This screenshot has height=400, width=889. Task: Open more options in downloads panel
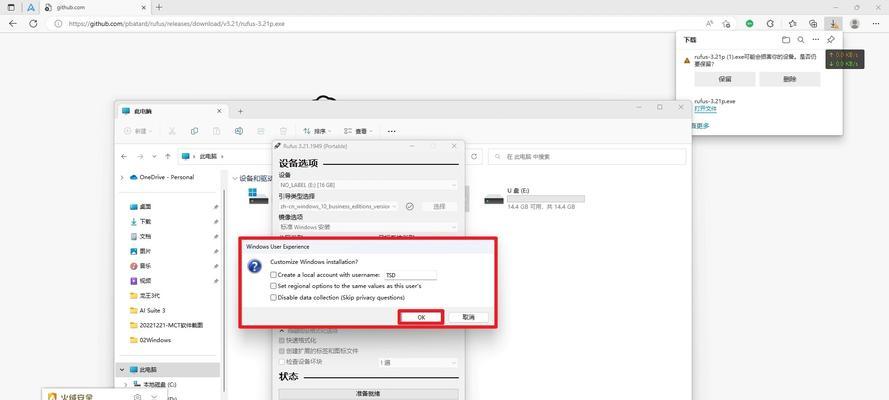click(x=816, y=40)
